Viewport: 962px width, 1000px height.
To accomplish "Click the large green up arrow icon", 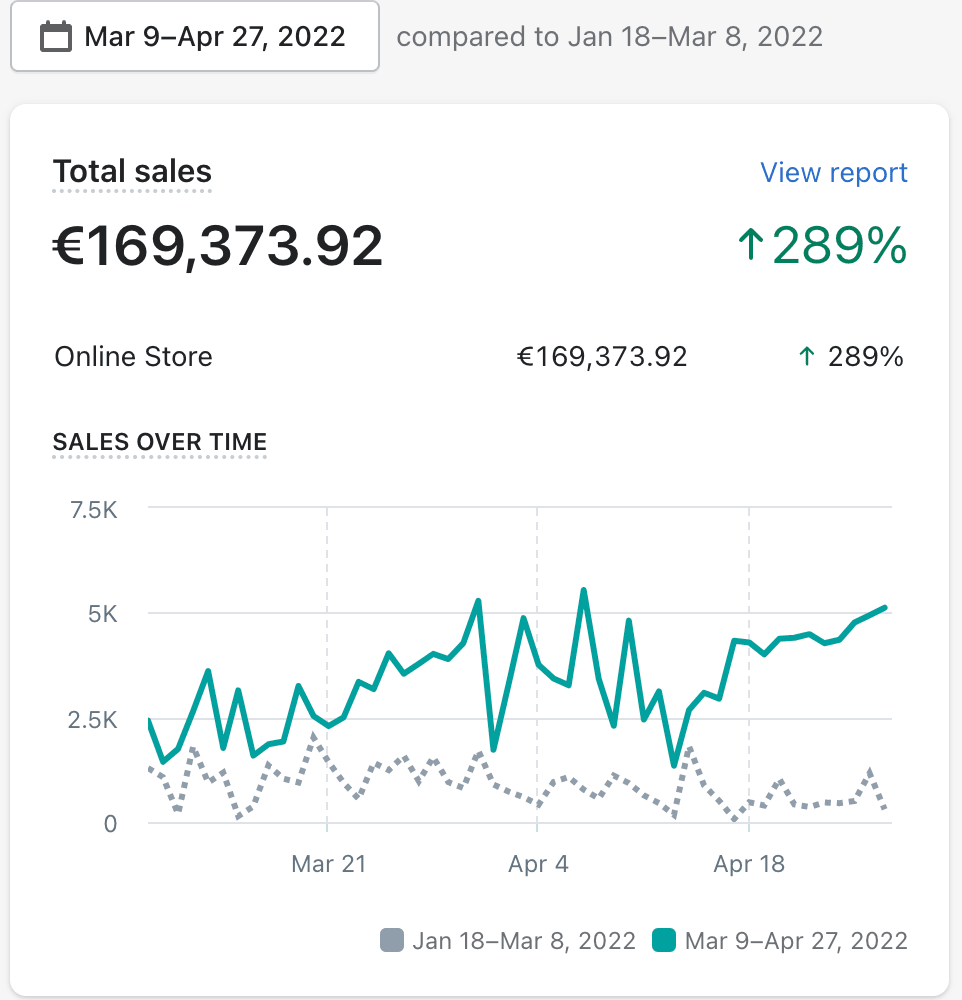I will tap(750, 246).
